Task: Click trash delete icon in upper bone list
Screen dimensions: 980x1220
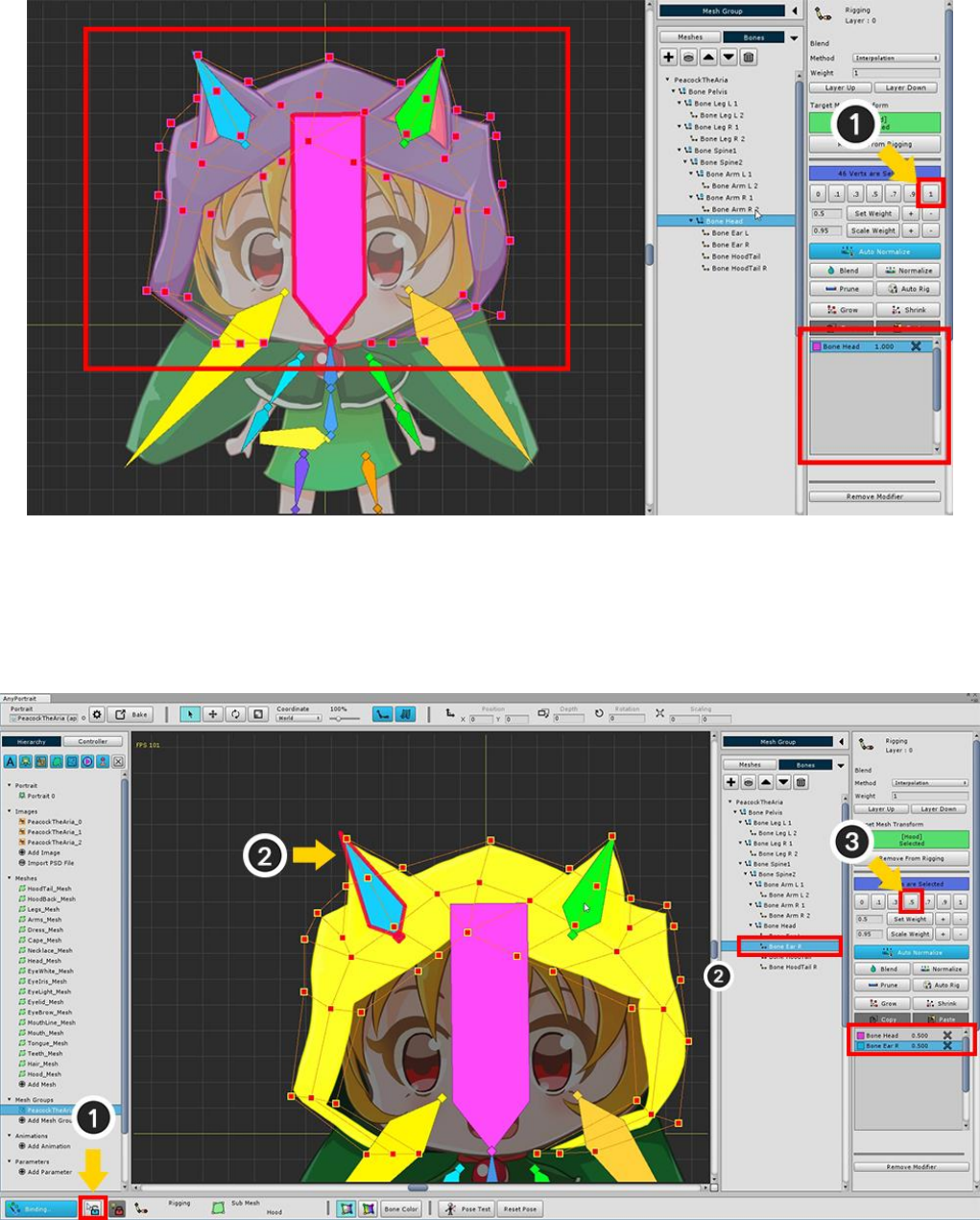Action: pyautogui.click(x=749, y=58)
